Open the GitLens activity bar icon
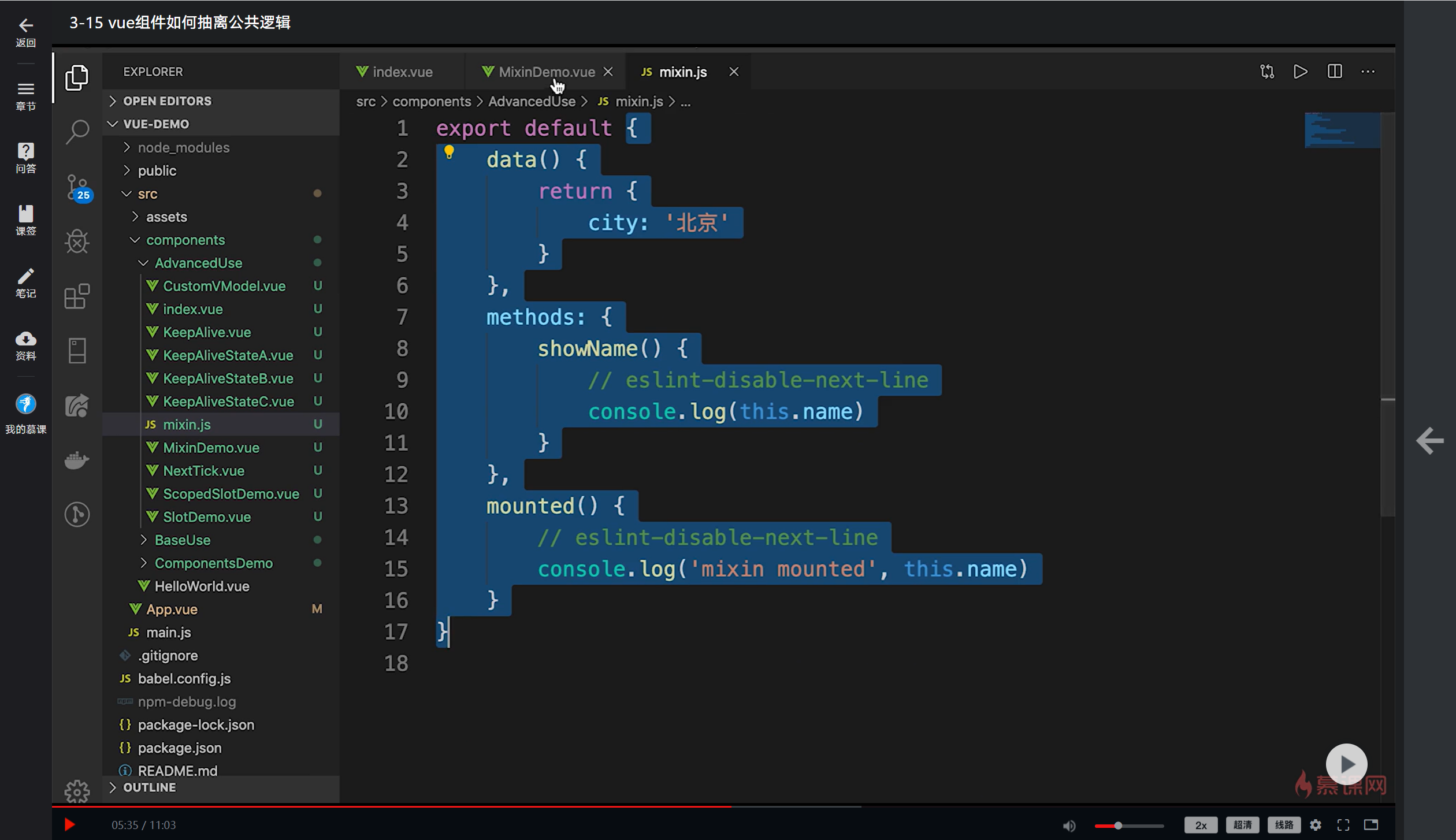This screenshot has width=1456, height=840. point(77,514)
